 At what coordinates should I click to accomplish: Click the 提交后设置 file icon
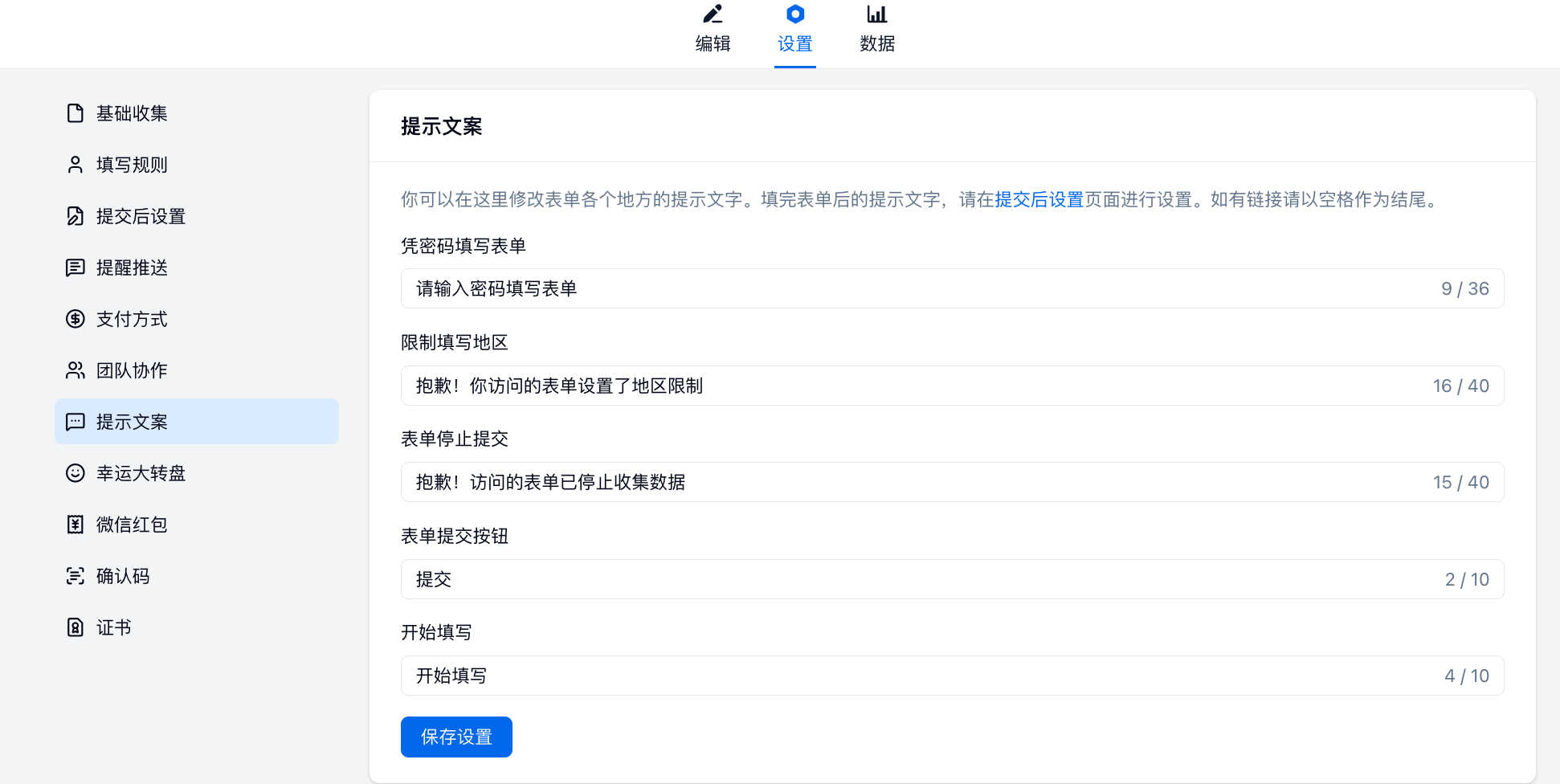click(75, 216)
